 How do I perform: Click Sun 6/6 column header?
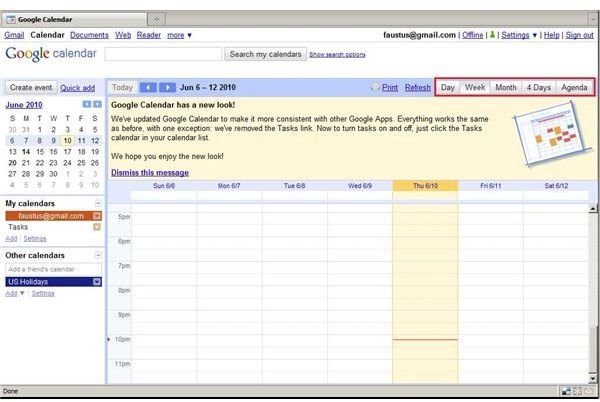pos(164,186)
